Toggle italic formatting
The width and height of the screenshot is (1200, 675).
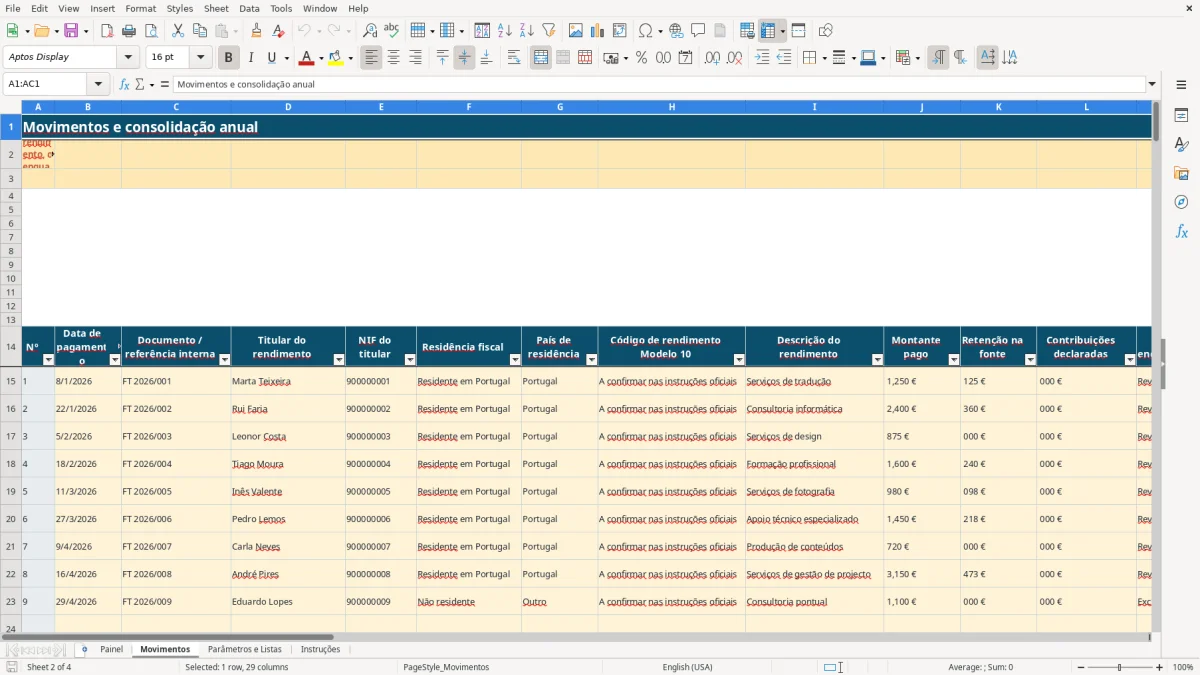[251, 58]
